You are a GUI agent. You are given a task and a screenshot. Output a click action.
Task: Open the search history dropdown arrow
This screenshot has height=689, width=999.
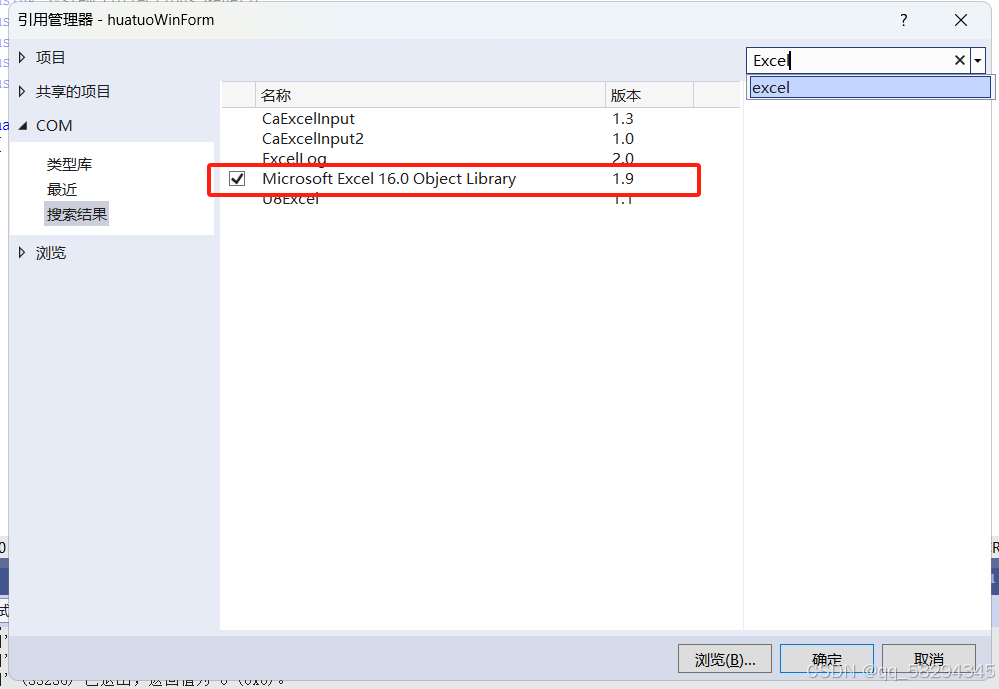click(978, 60)
